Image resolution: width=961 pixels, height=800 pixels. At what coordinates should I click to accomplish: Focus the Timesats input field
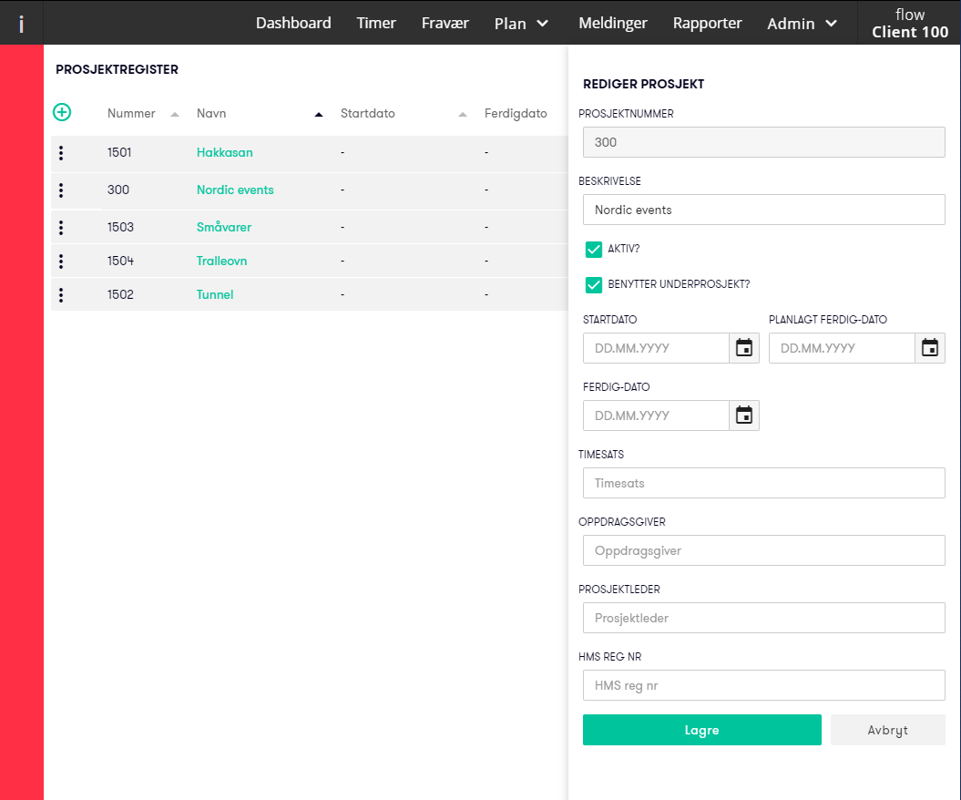pos(764,483)
